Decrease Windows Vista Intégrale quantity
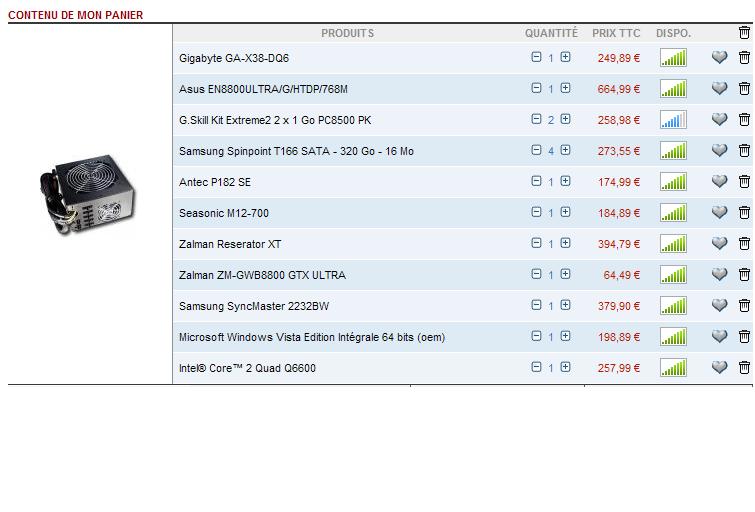 pos(536,336)
